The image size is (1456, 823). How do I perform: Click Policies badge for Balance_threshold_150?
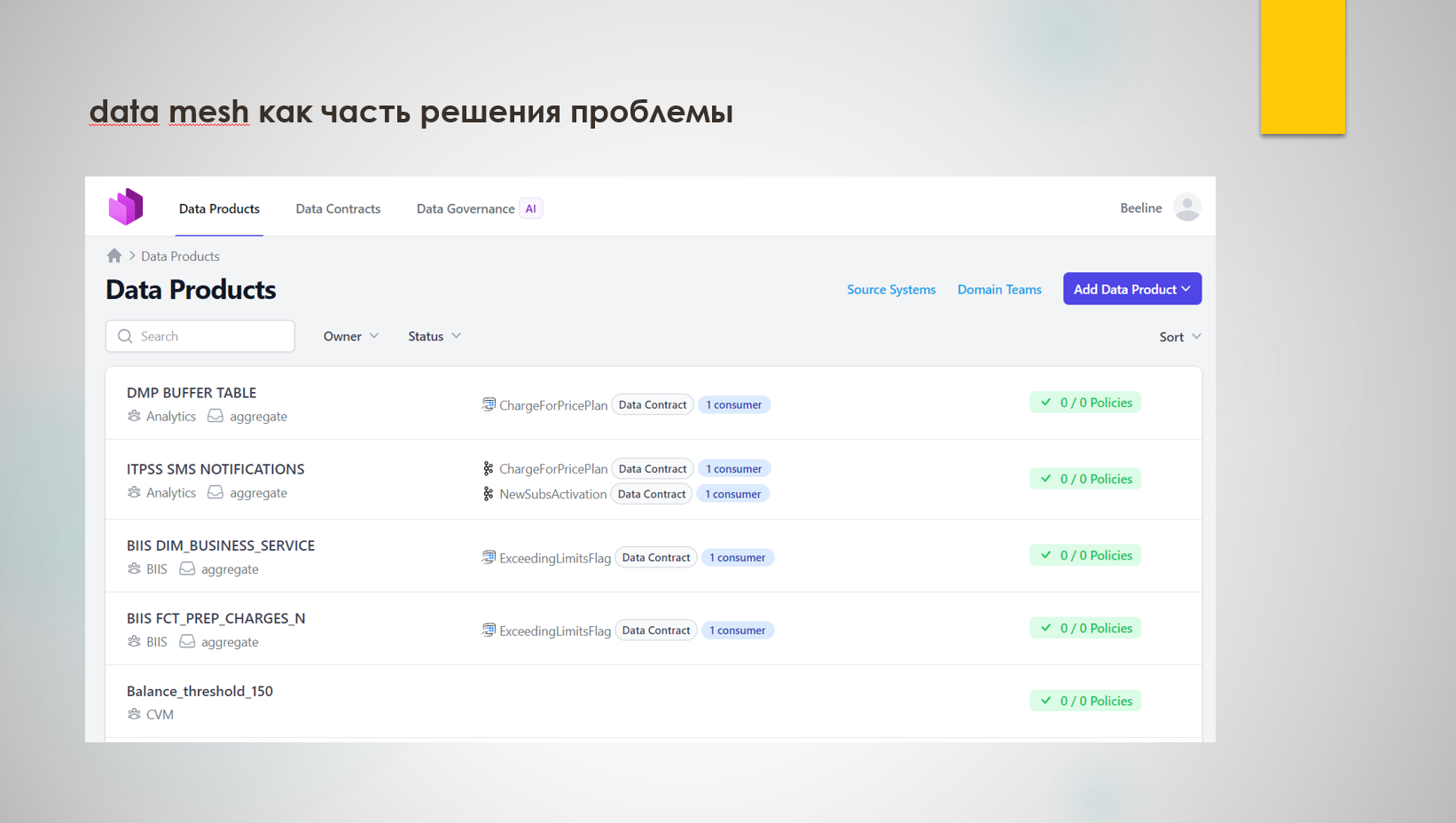click(1085, 702)
